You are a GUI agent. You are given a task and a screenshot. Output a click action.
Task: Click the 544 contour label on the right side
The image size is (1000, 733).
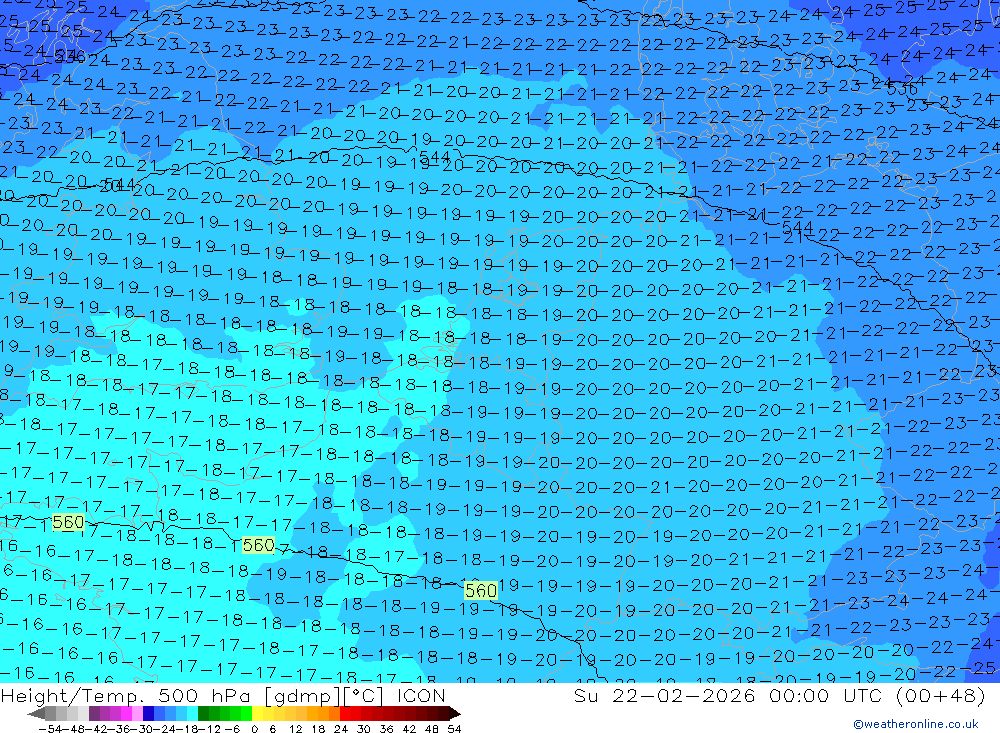(797, 227)
